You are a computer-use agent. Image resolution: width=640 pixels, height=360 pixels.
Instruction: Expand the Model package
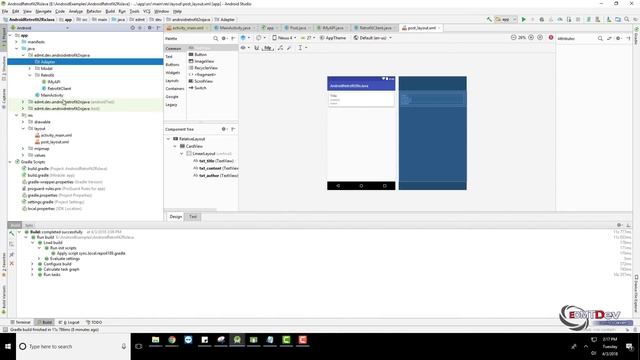click(30, 69)
